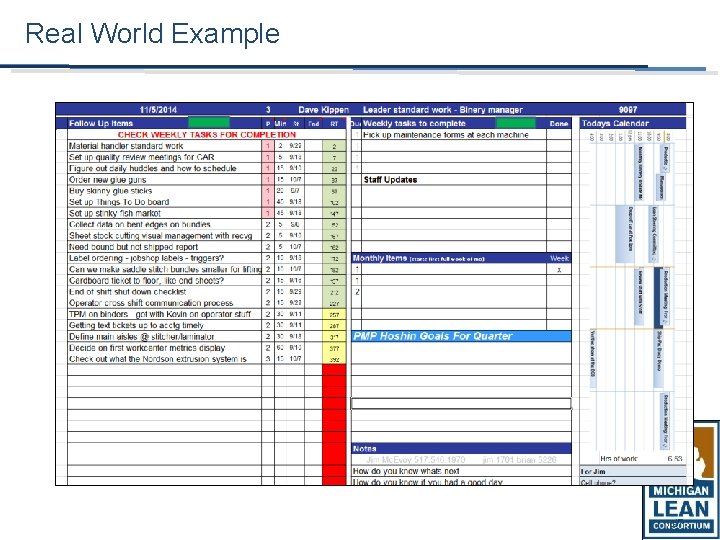The image size is (720, 540).
Task: Select the "Week" column header
Action: [559, 259]
